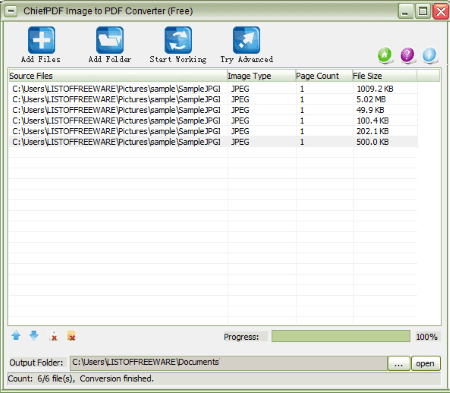Remove selected file with red-x page icon

(x=53, y=336)
